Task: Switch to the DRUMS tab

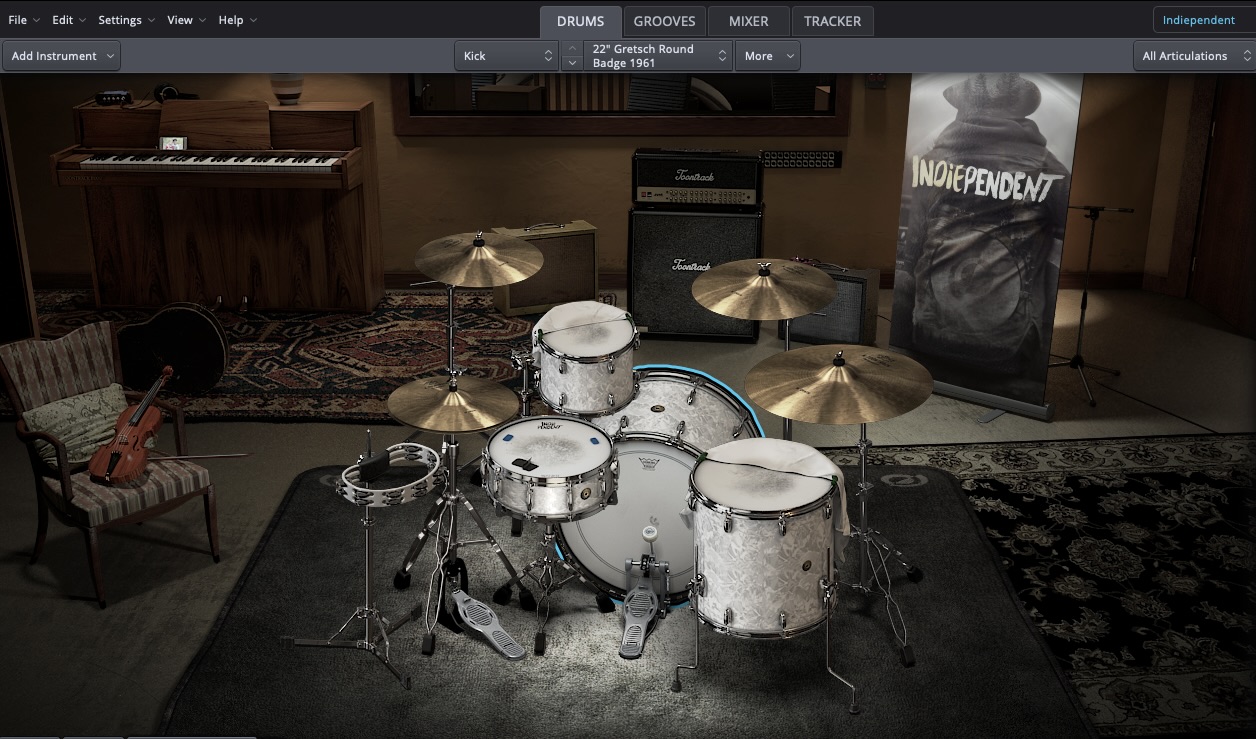Action: 580,21
